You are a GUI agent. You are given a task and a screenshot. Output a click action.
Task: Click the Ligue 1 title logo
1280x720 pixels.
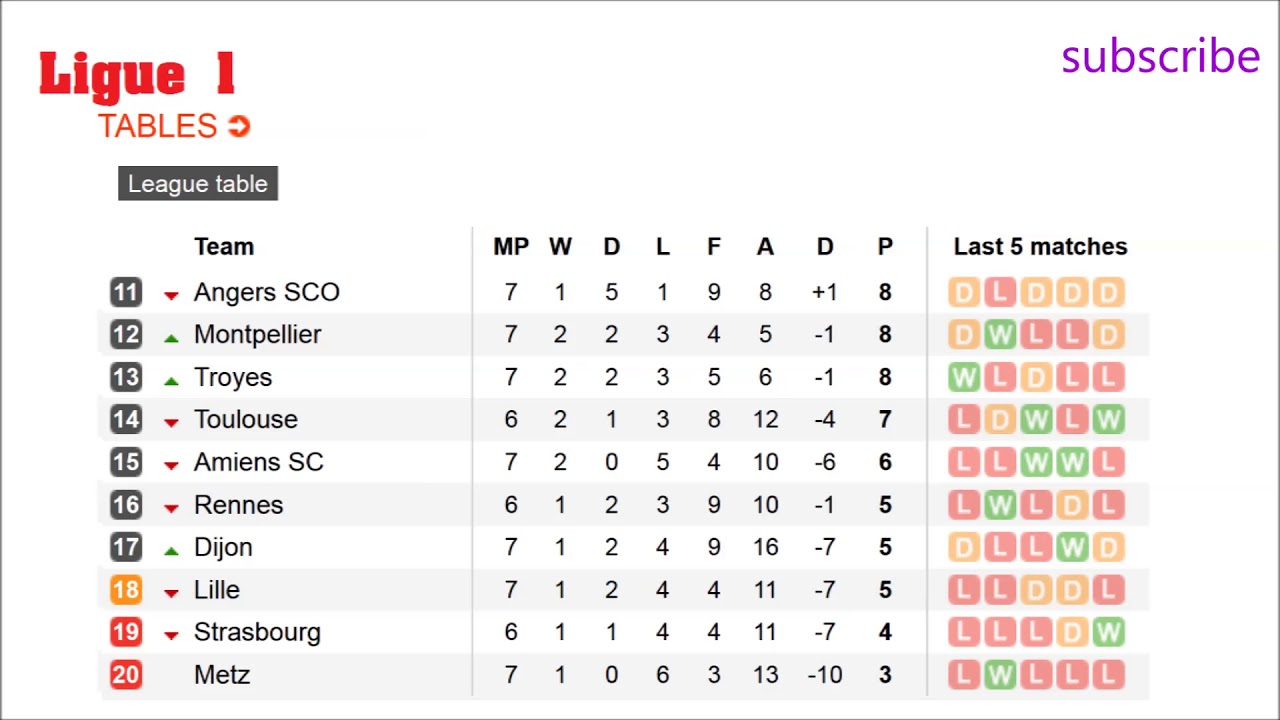pos(137,76)
